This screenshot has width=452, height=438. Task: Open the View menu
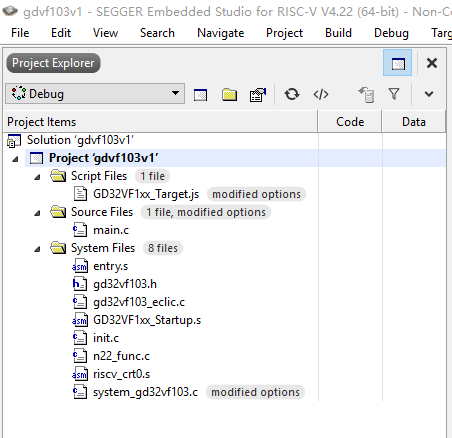coord(105,33)
